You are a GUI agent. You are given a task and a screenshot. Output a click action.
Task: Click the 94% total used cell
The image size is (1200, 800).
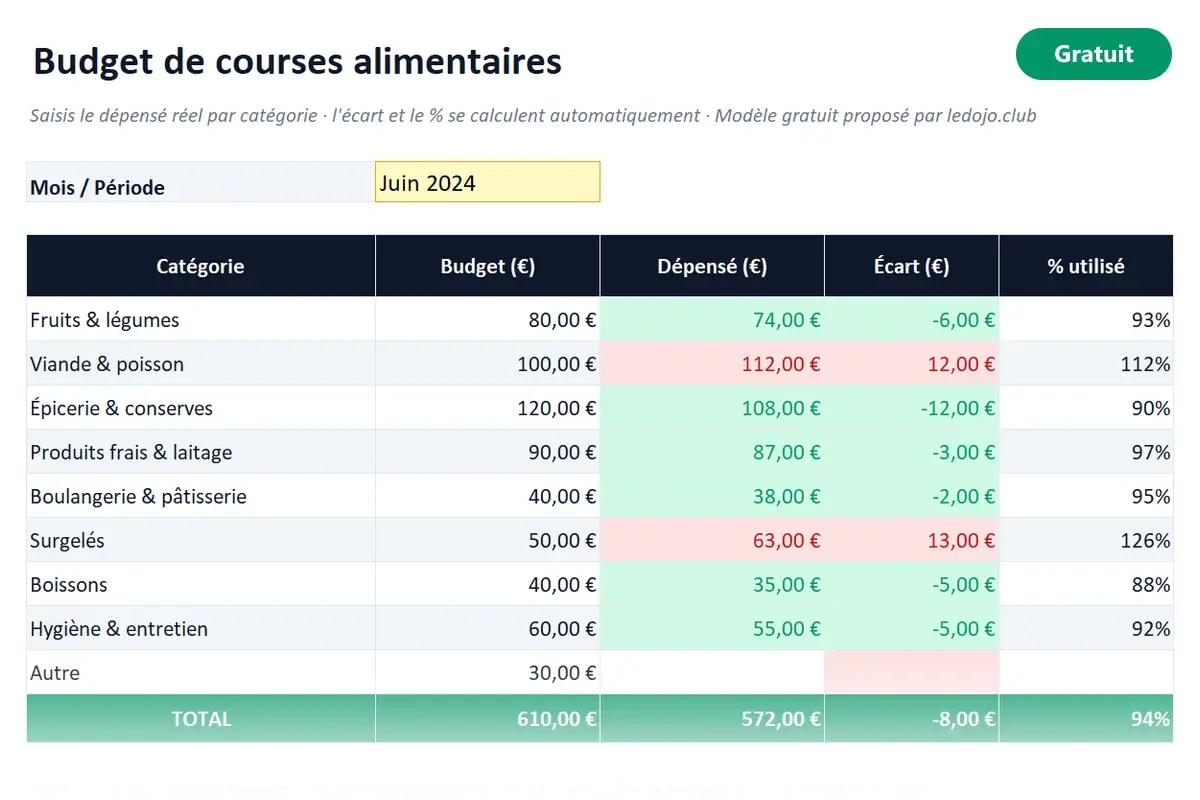1086,718
